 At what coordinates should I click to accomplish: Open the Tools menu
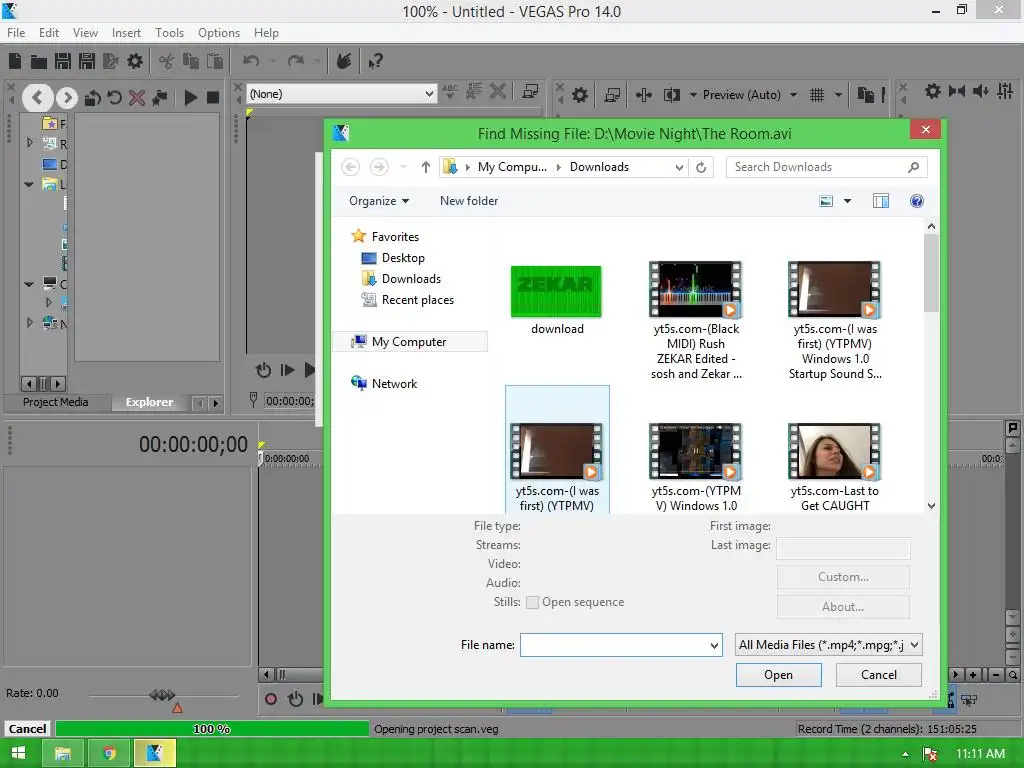[x=169, y=33]
